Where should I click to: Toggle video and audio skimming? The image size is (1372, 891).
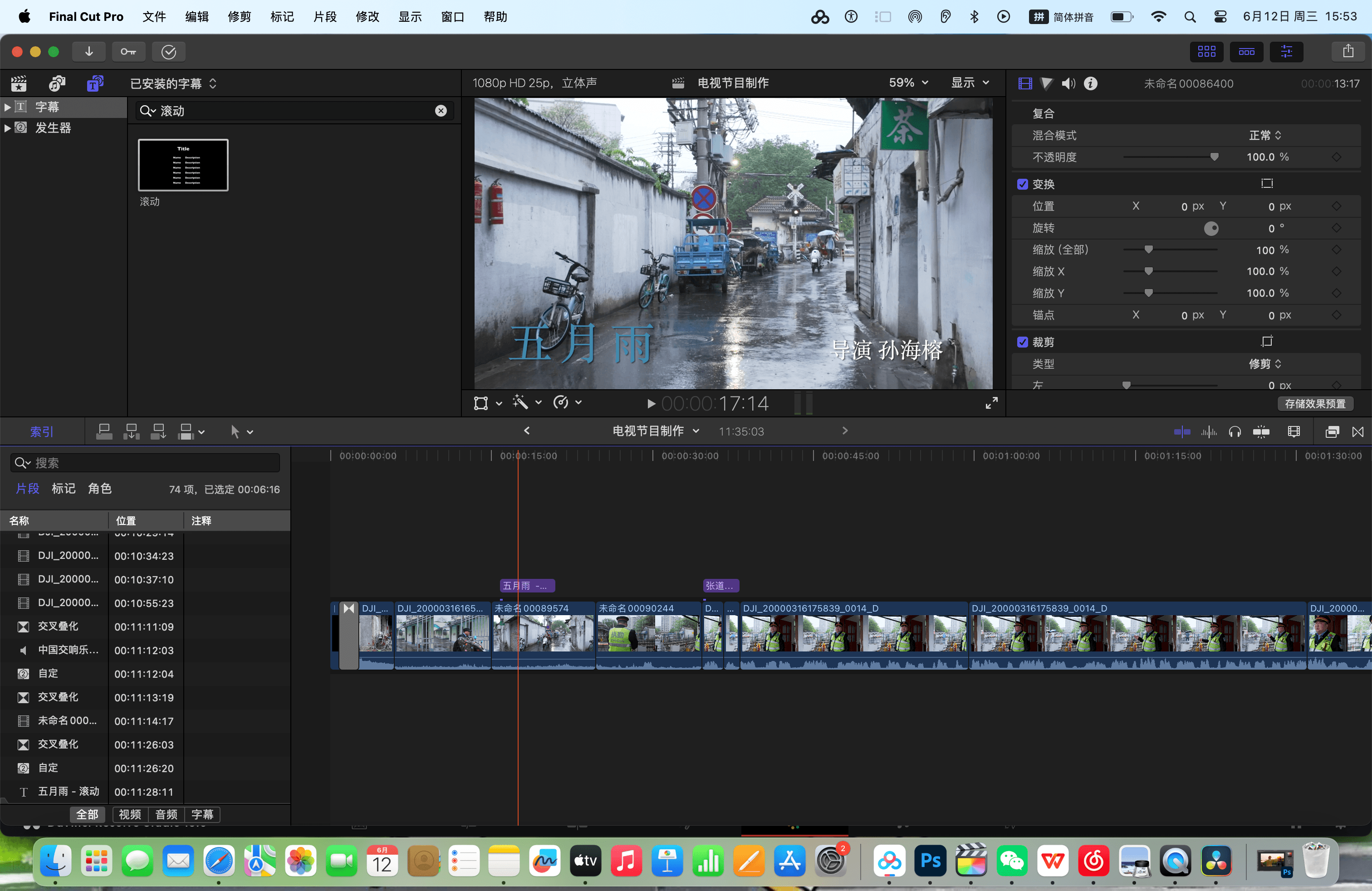(x=1182, y=432)
